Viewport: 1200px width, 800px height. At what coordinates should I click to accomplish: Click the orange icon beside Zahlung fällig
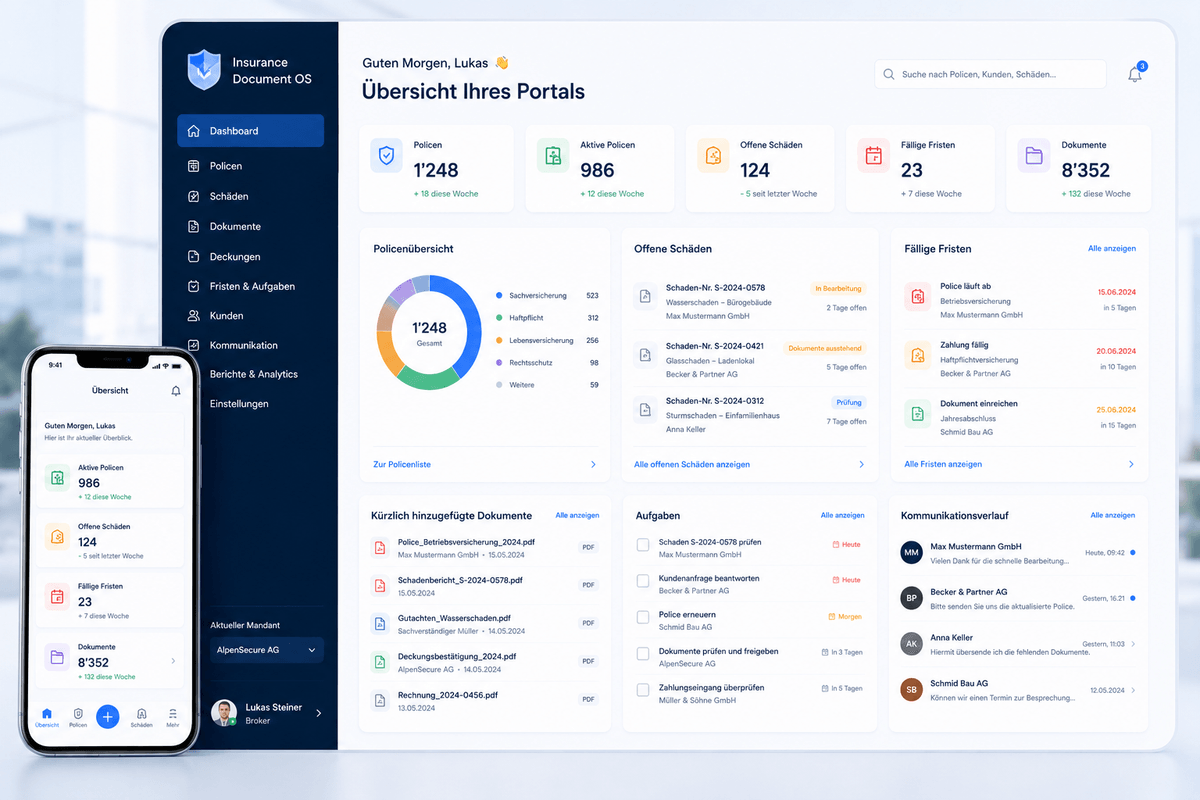point(918,355)
